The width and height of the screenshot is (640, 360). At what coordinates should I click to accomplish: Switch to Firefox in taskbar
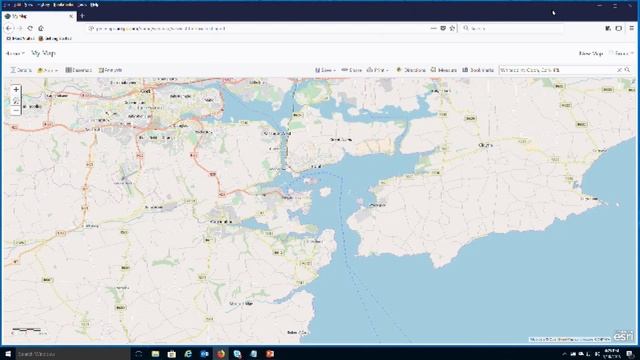(221, 354)
